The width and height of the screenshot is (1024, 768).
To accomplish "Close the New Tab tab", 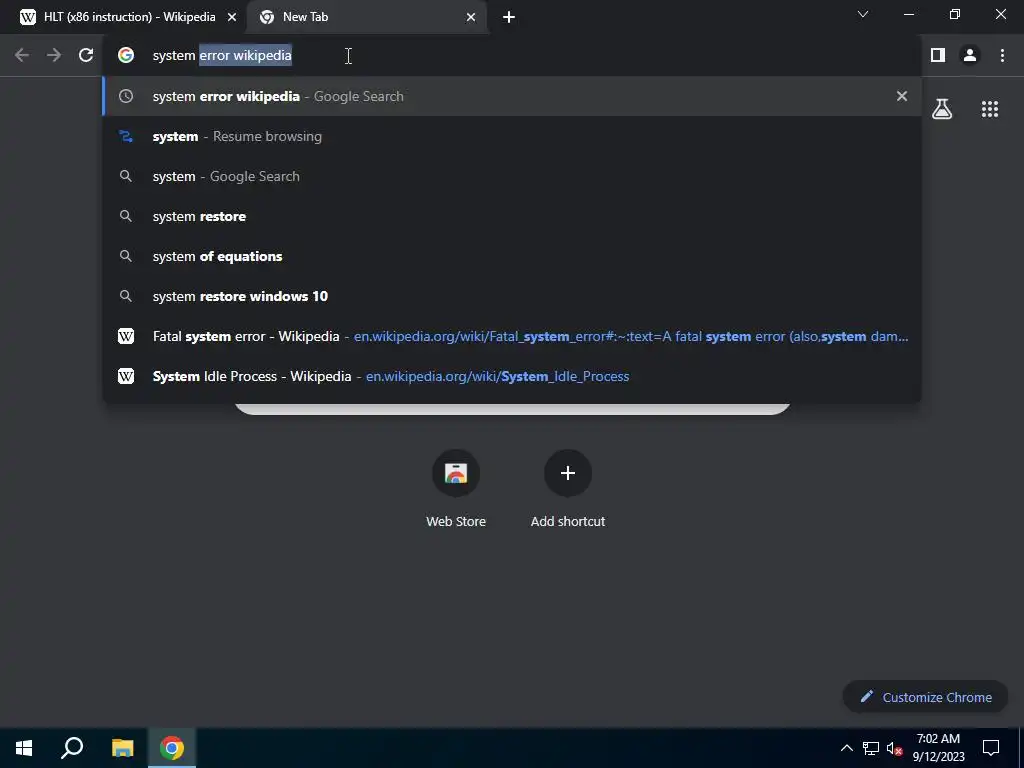I will click(x=471, y=17).
